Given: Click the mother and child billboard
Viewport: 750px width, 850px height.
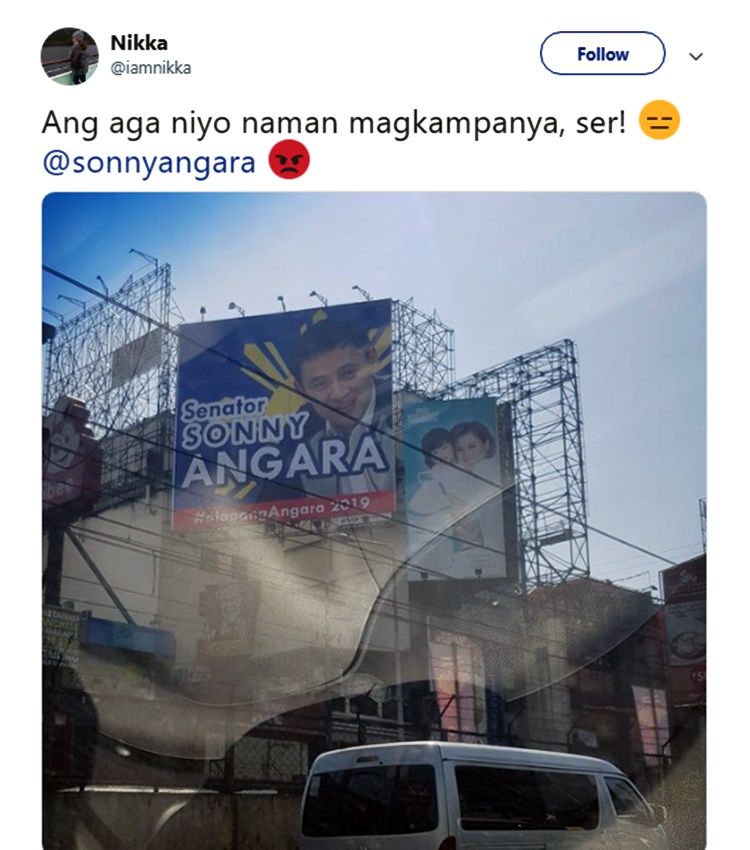Looking at the screenshot, I should point(455,488).
